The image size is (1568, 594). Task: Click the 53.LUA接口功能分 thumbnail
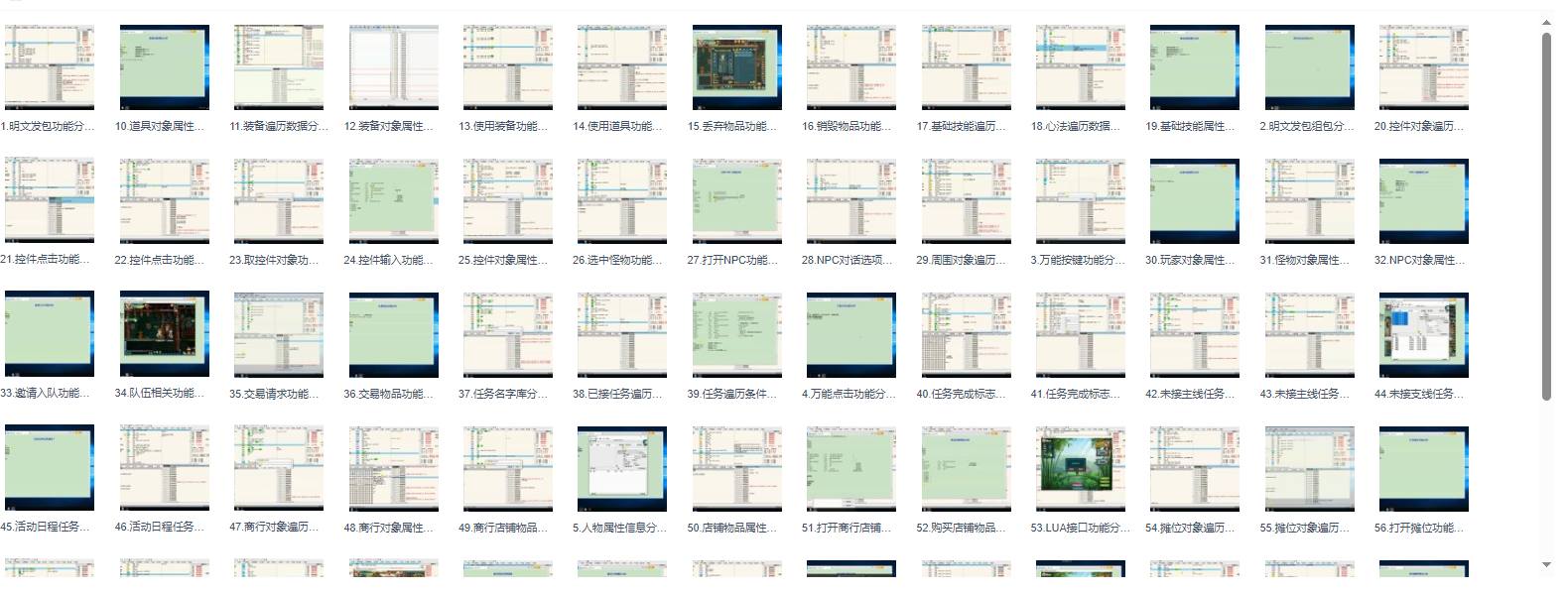1080,468
